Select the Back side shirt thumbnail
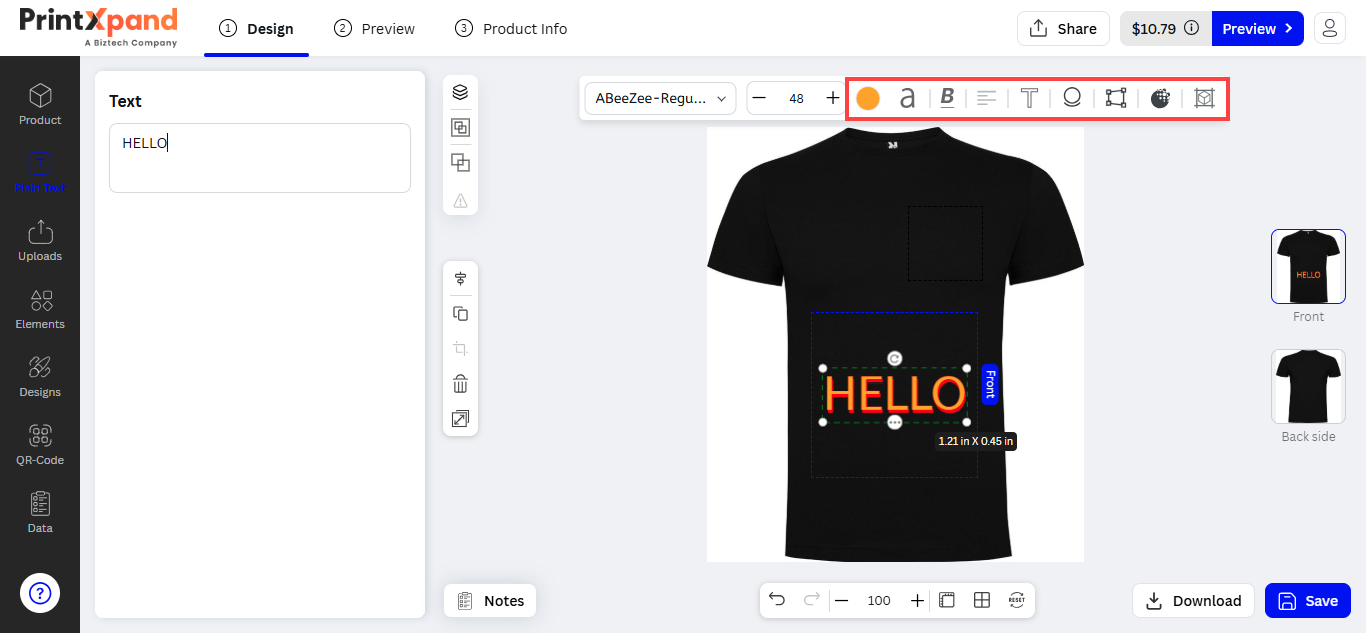1366x633 pixels. pyautogui.click(x=1308, y=387)
